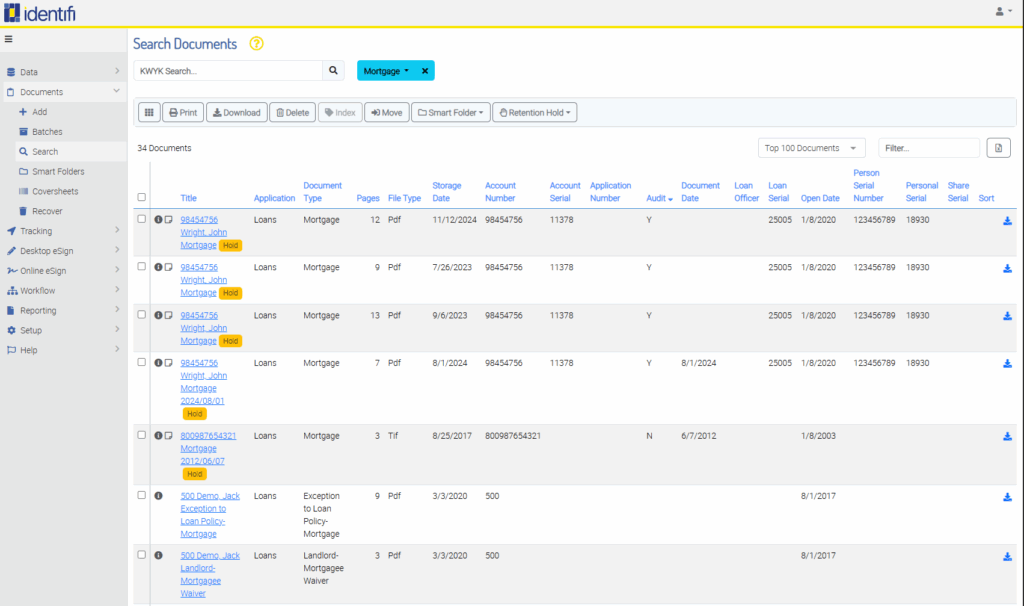Open info icon for the Tif document
The image size is (1024, 606).
pos(158,436)
